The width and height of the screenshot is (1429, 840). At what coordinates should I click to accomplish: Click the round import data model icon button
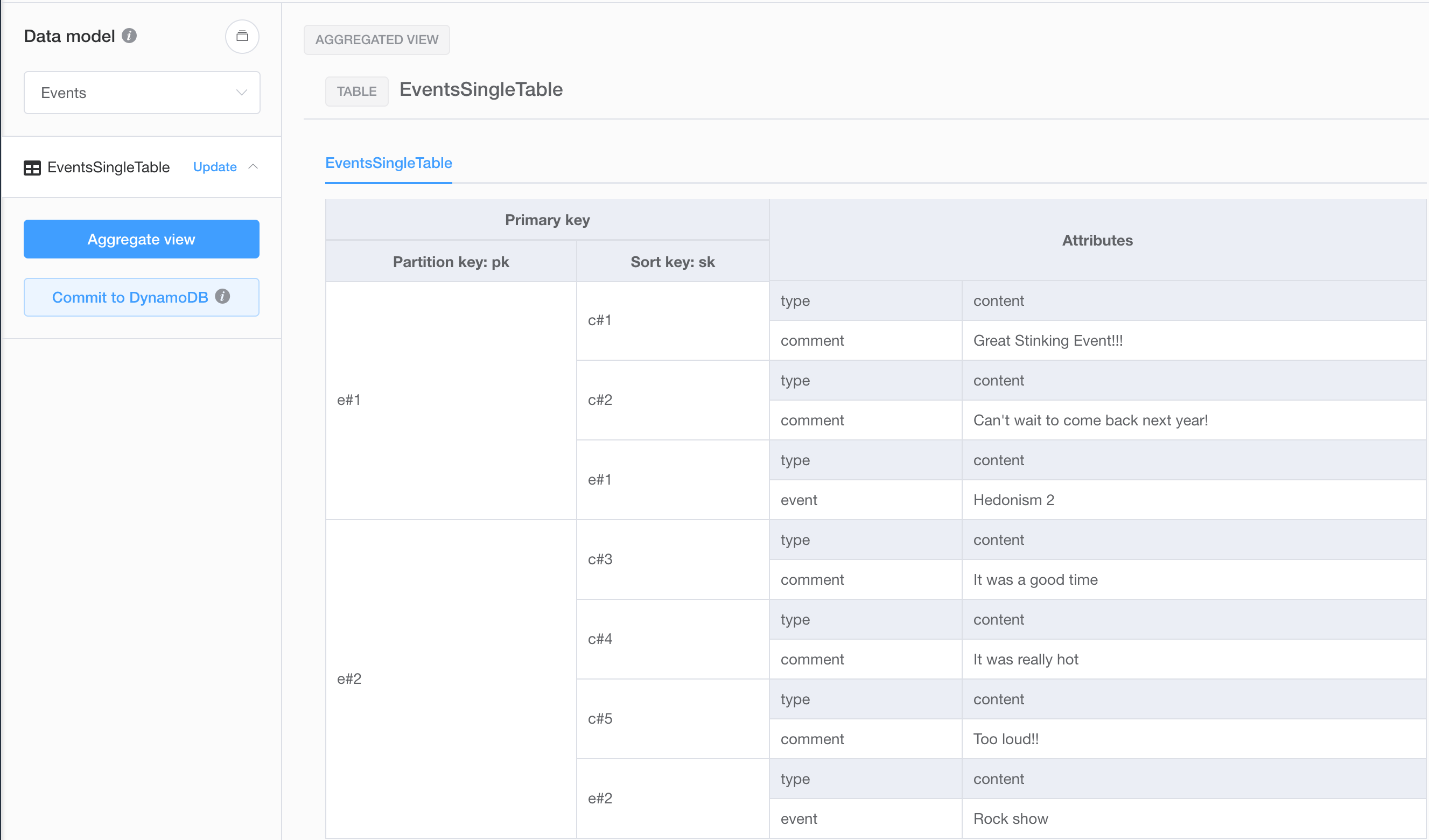pyautogui.click(x=242, y=36)
